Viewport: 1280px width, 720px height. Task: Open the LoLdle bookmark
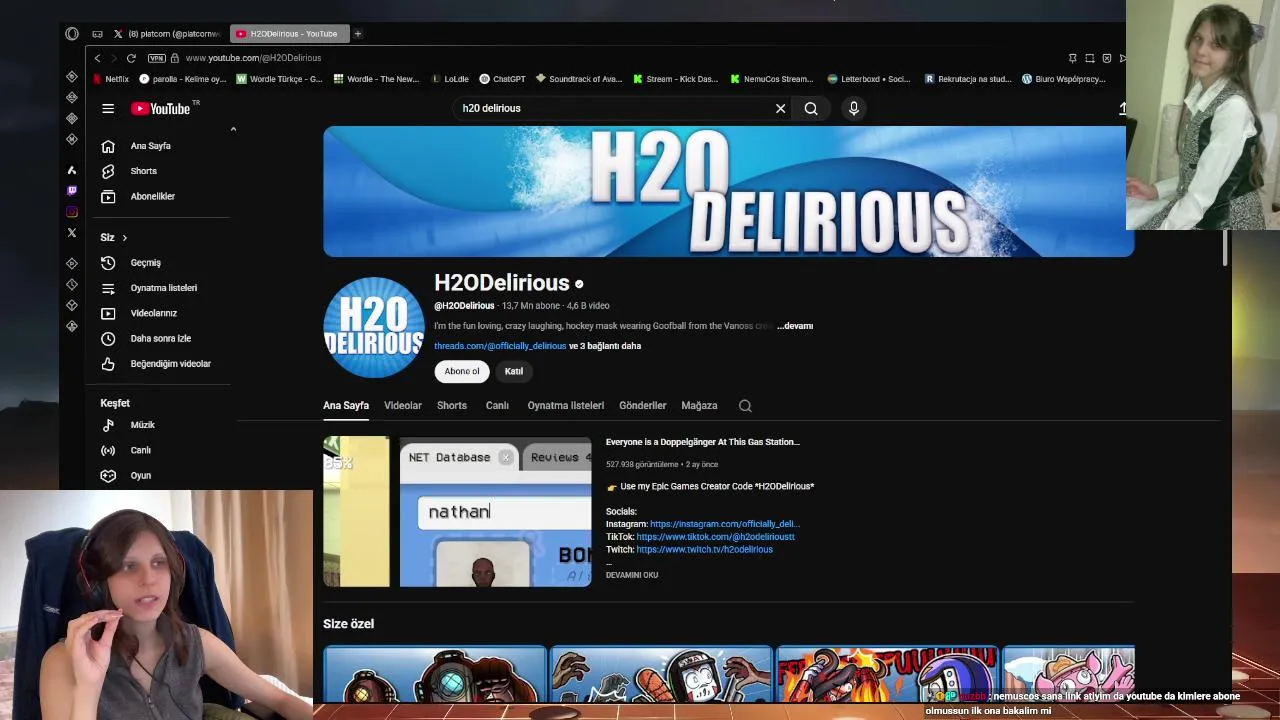(449, 79)
